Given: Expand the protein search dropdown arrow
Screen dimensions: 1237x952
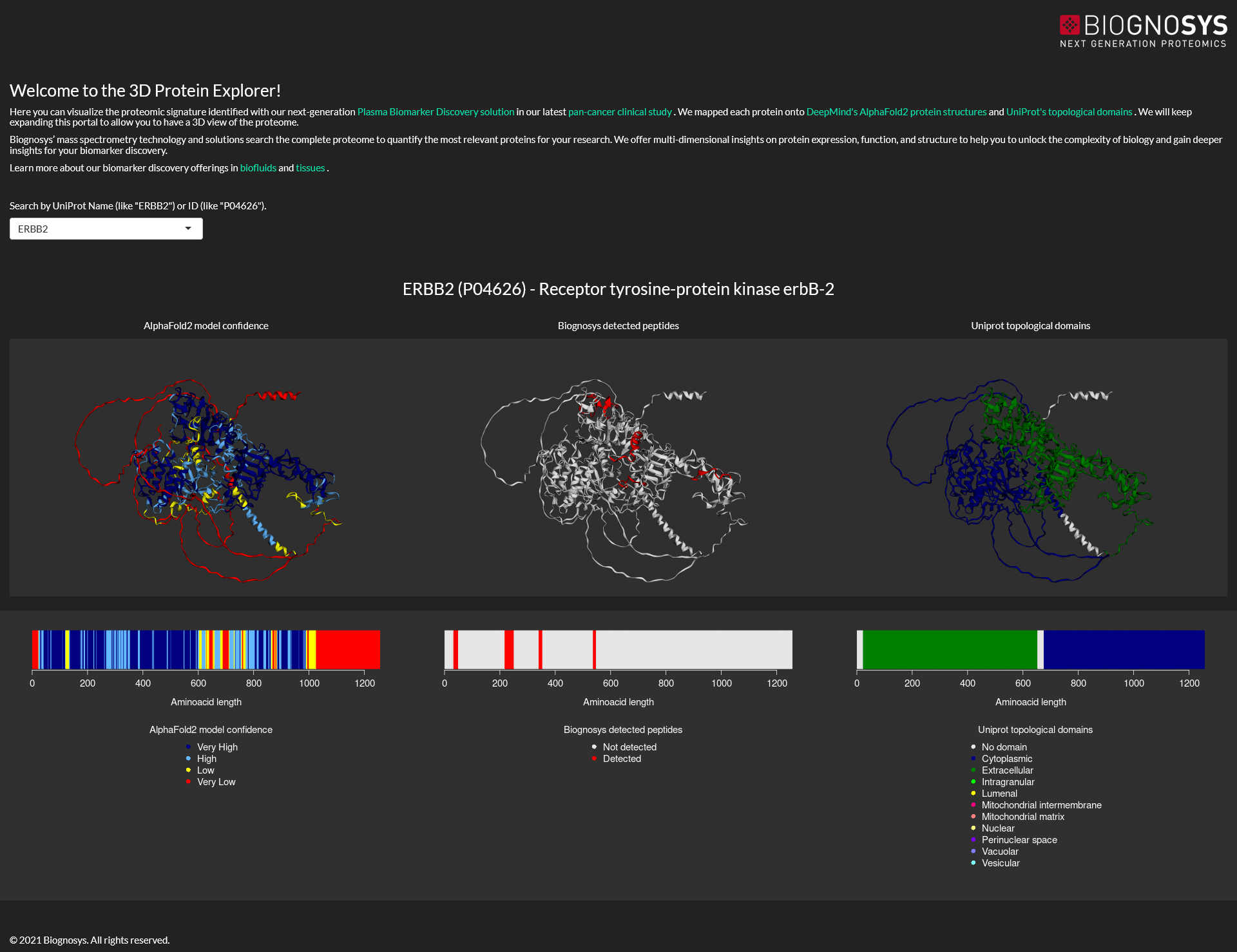Looking at the screenshot, I should (188, 229).
